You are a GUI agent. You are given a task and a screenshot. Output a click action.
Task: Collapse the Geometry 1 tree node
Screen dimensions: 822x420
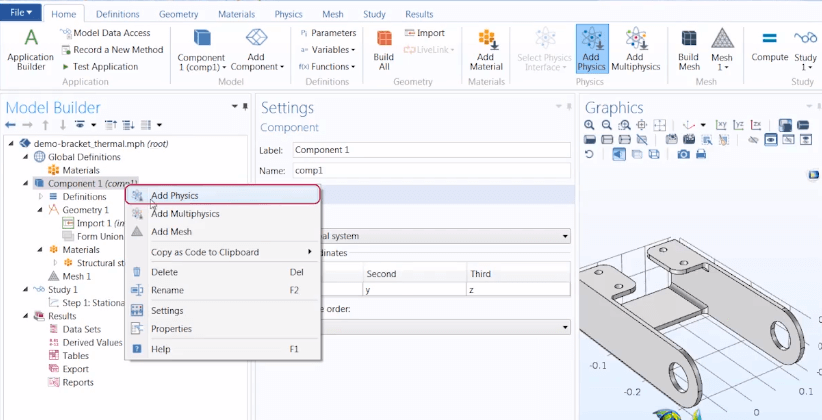tap(41, 210)
